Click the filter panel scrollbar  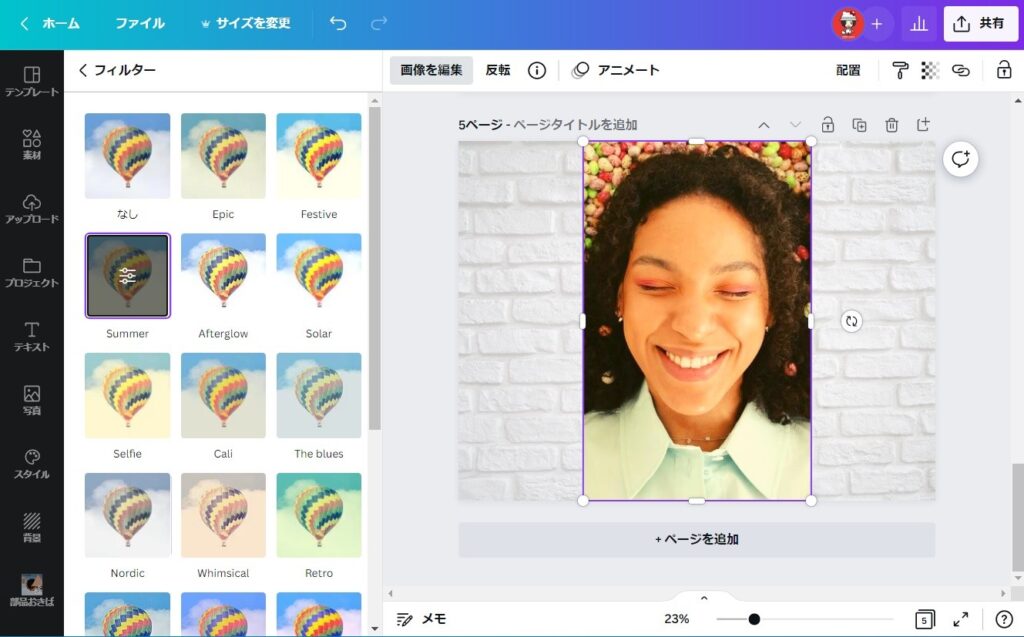374,268
